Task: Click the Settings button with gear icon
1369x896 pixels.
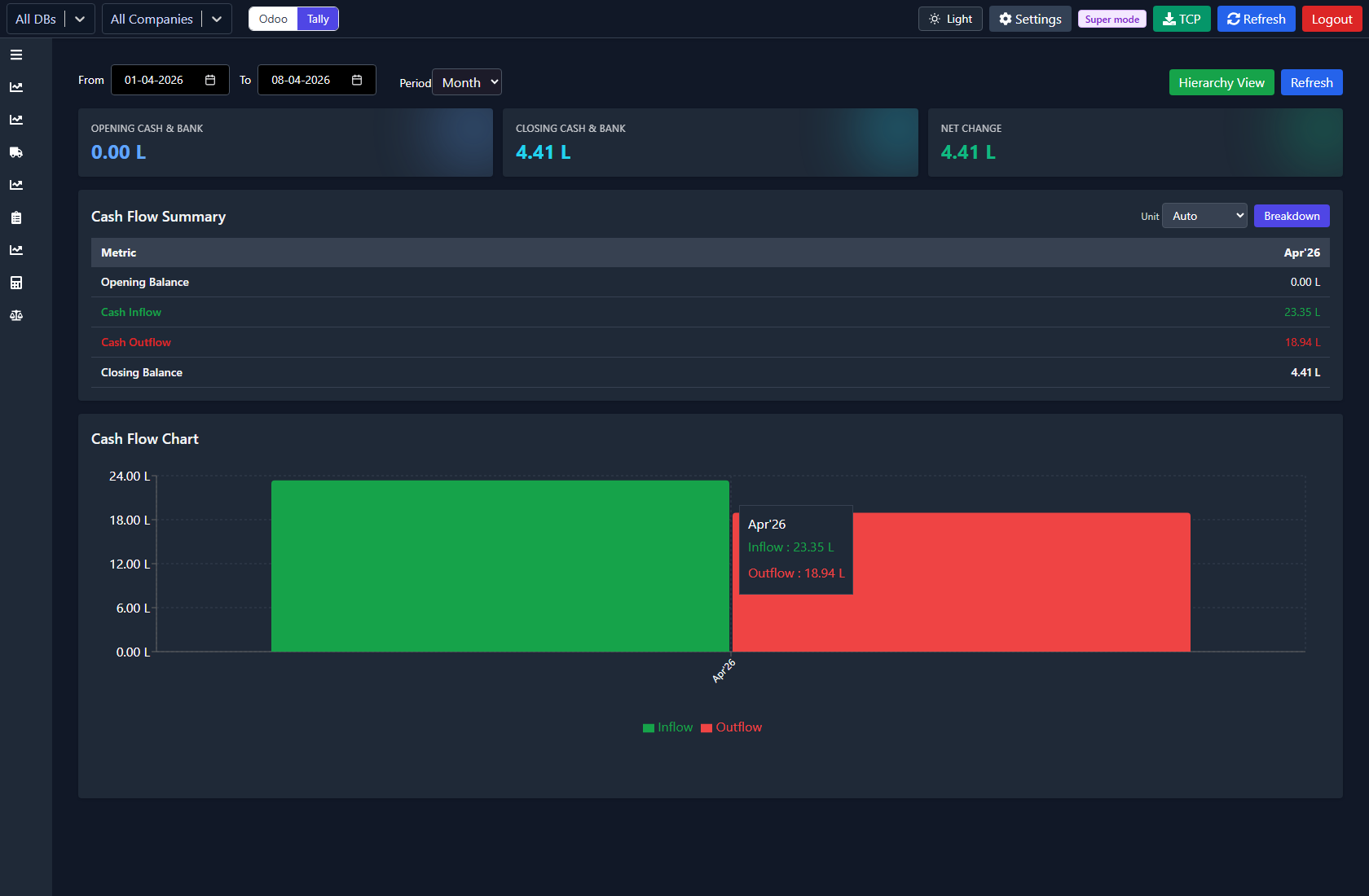Action: pos(1030,19)
